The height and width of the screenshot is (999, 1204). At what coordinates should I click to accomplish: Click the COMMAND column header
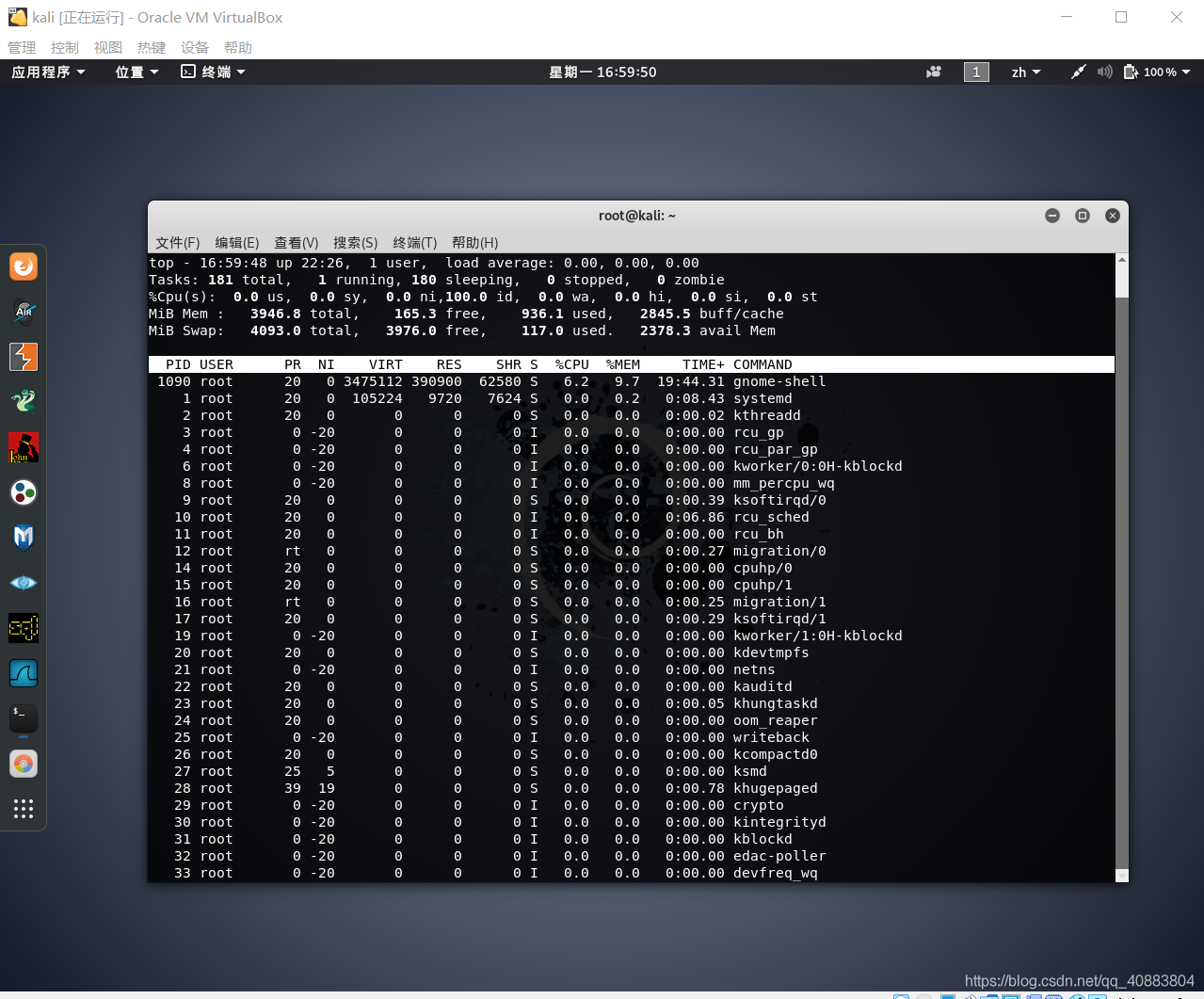[x=763, y=364]
